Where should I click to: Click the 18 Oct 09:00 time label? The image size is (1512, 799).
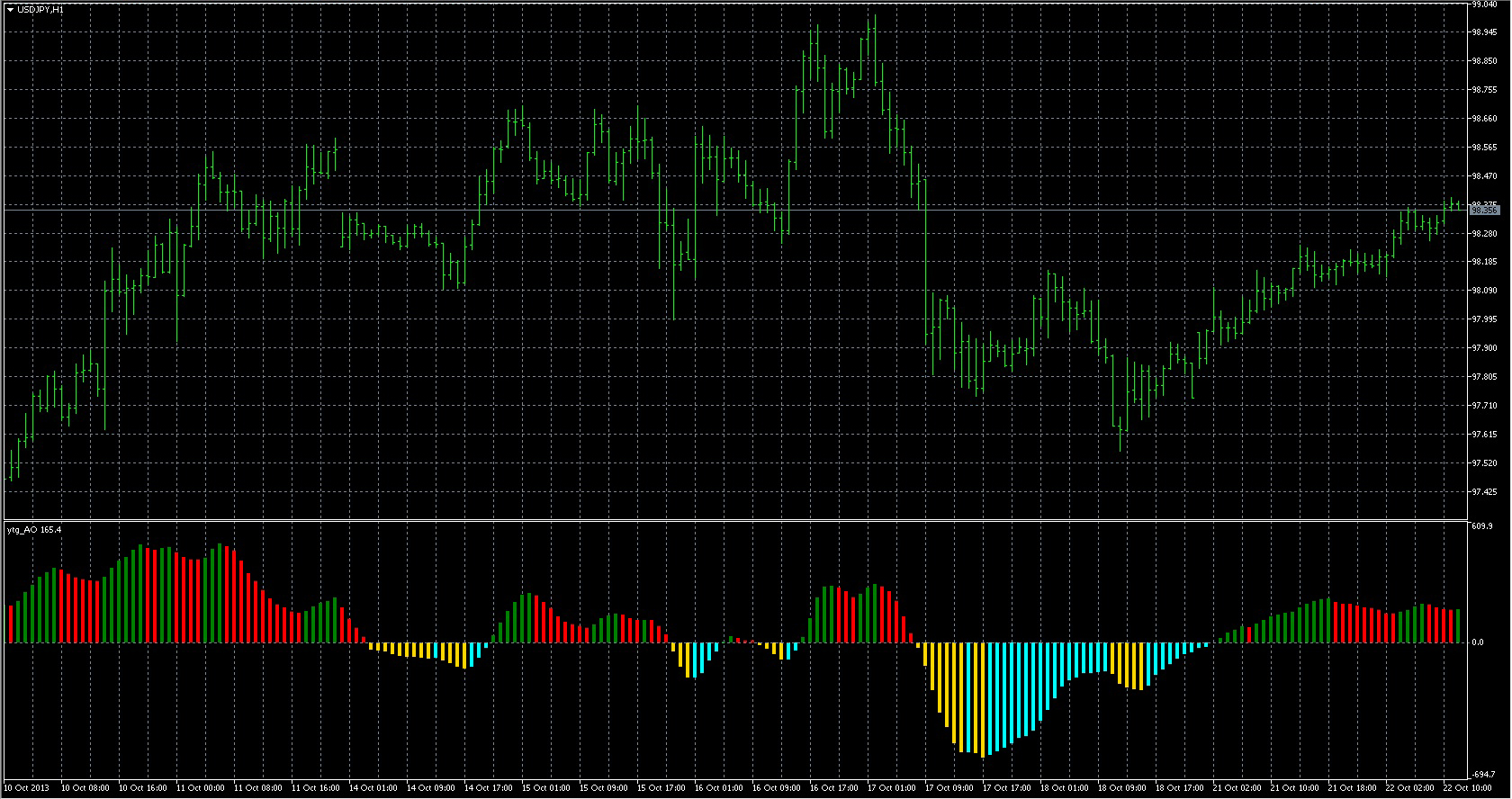[1121, 788]
